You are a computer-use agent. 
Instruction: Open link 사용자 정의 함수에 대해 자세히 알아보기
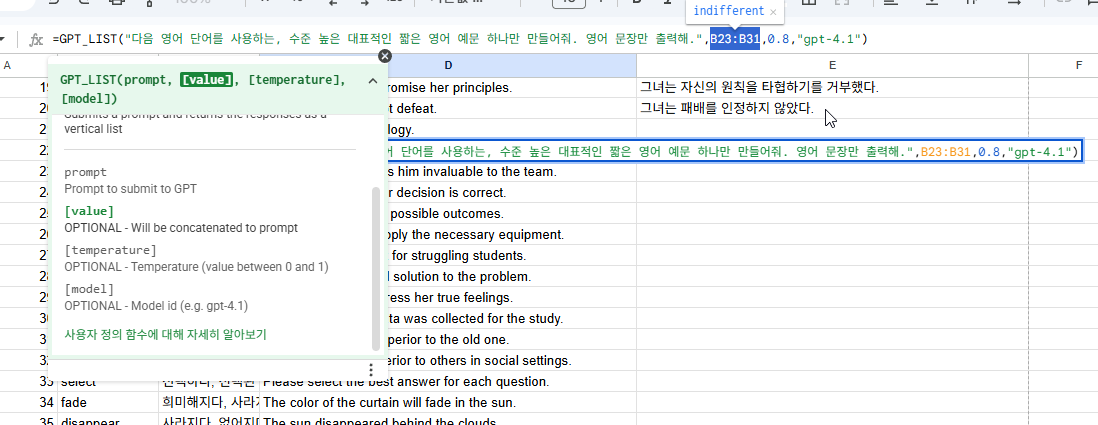pos(165,335)
